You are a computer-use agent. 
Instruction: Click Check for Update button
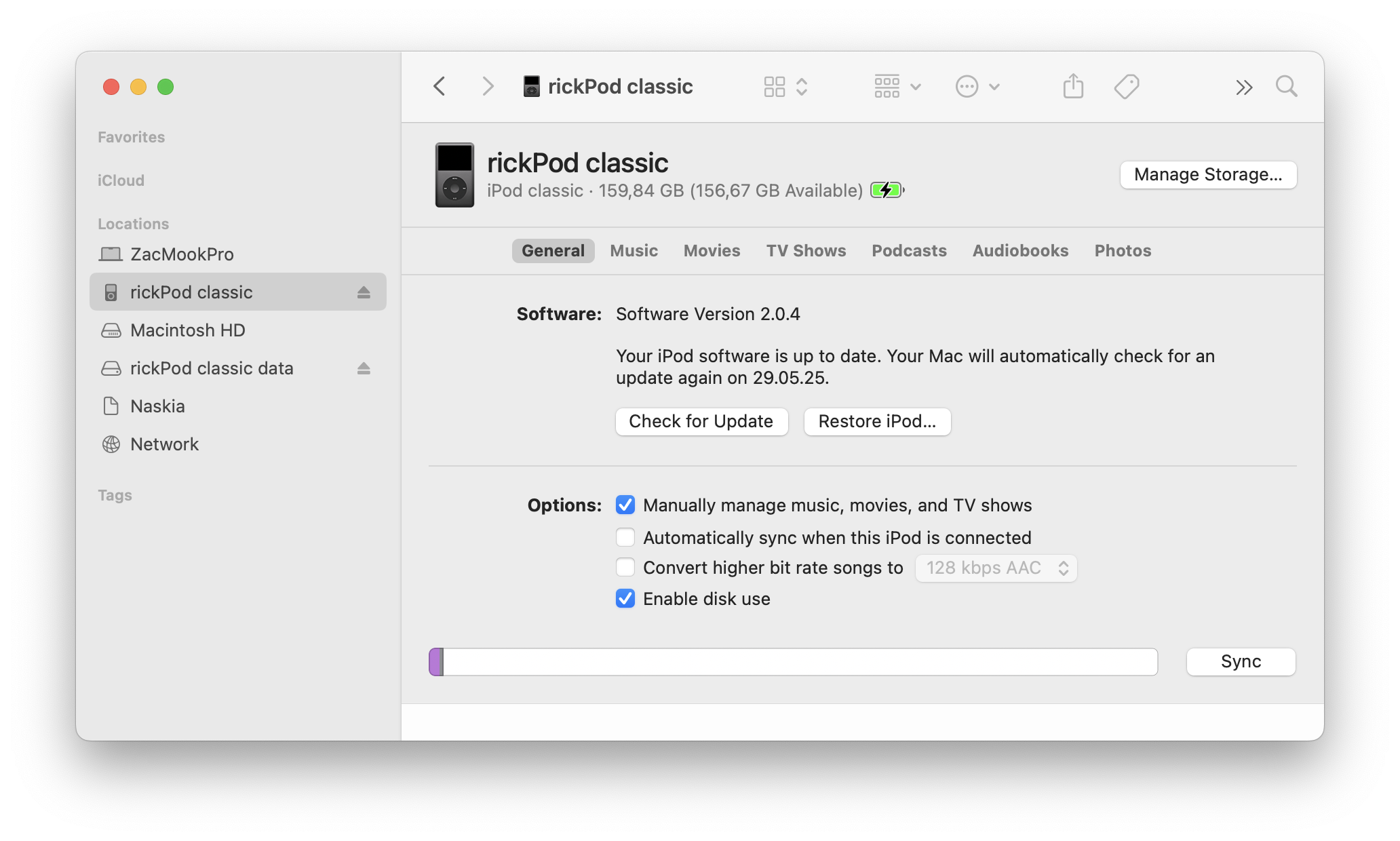[x=701, y=421]
